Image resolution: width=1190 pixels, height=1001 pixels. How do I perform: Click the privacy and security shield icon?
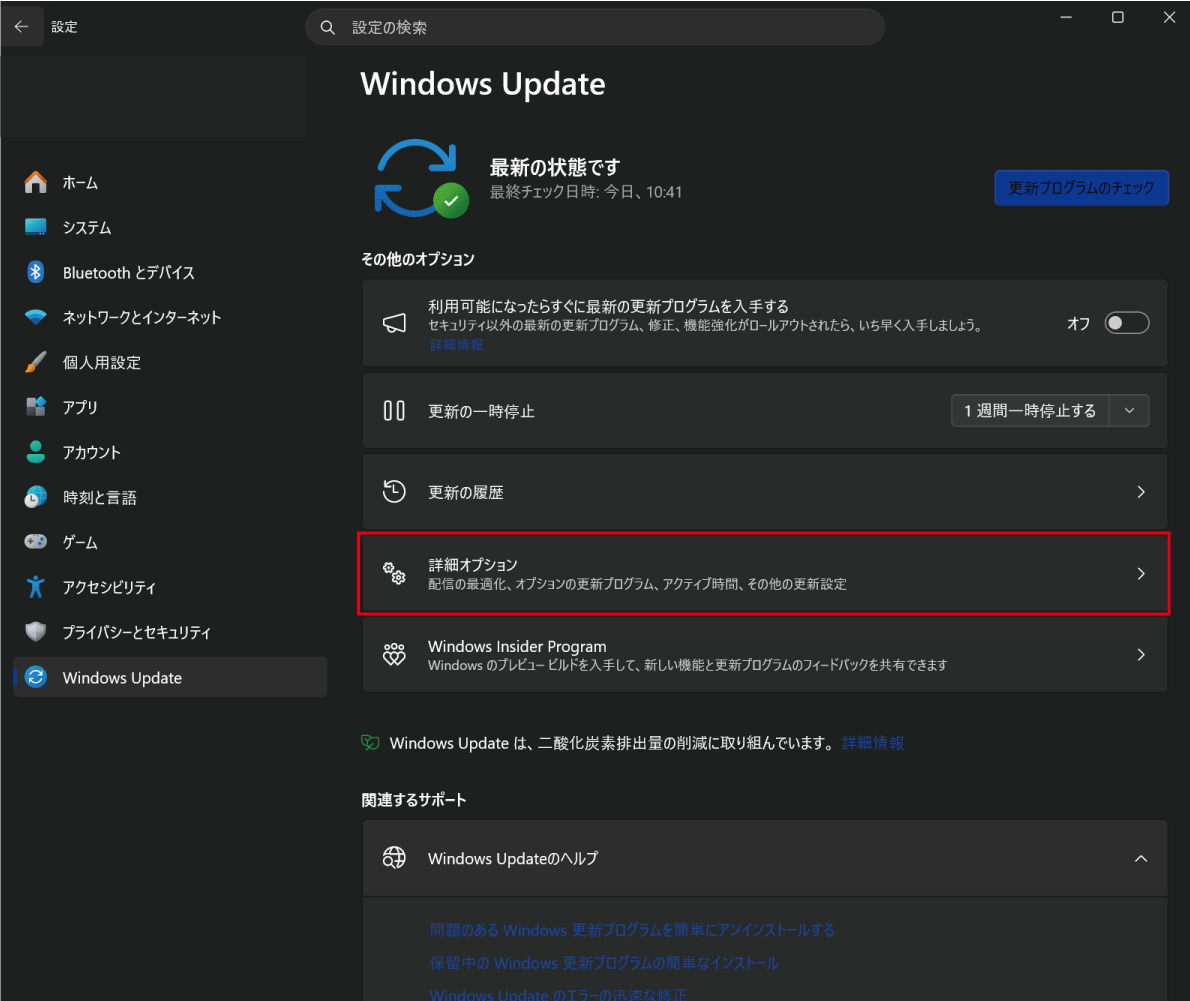[36, 632]
